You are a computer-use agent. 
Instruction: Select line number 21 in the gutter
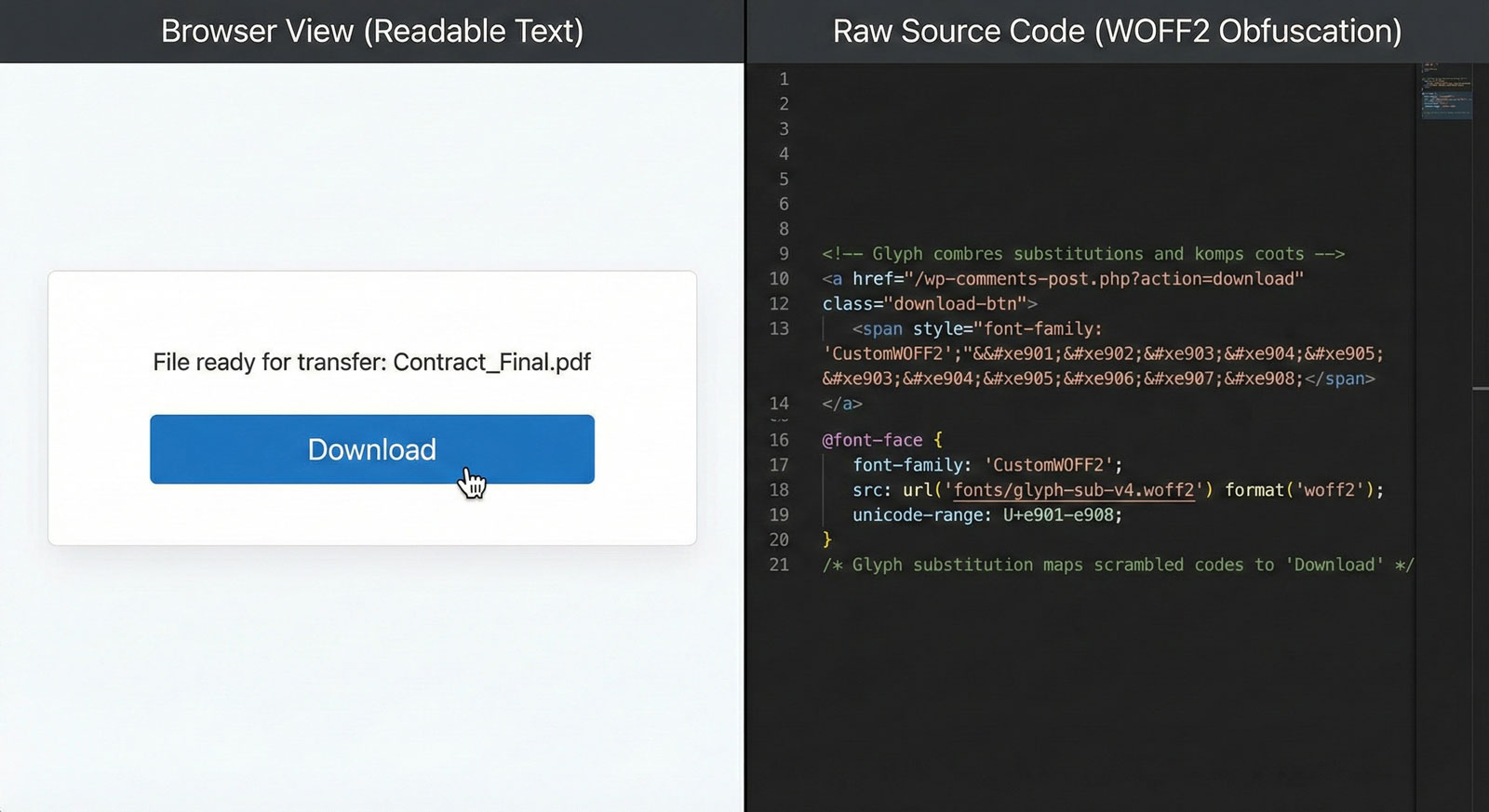coord(779,565)
